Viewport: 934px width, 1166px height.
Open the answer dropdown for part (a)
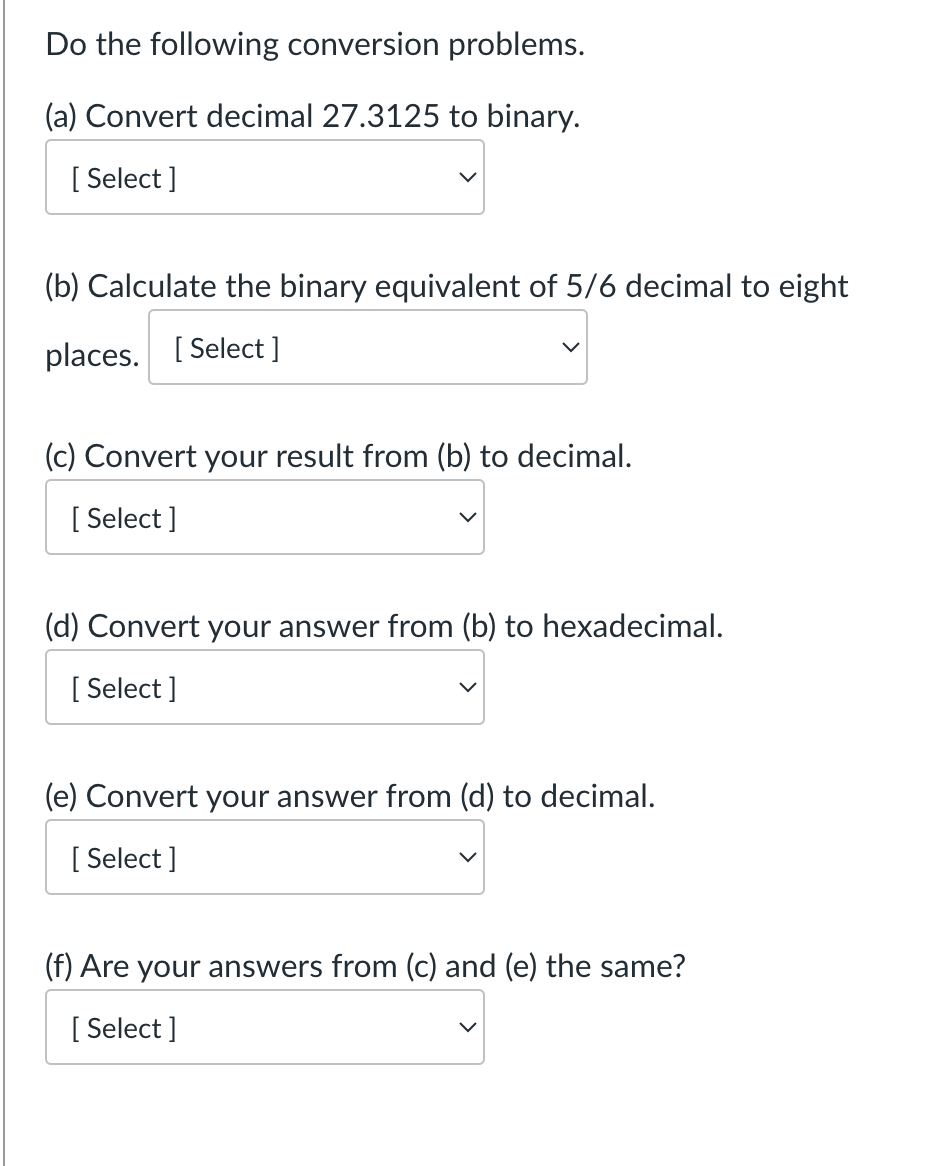(265, 177)
